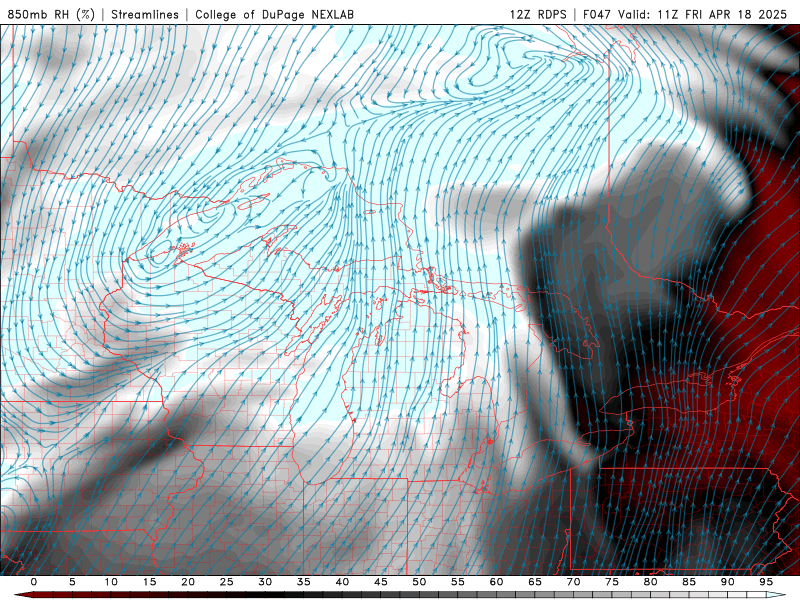Click the 55 label on the color scale
This screenshot has height=600, width=800.
(458, 582)
